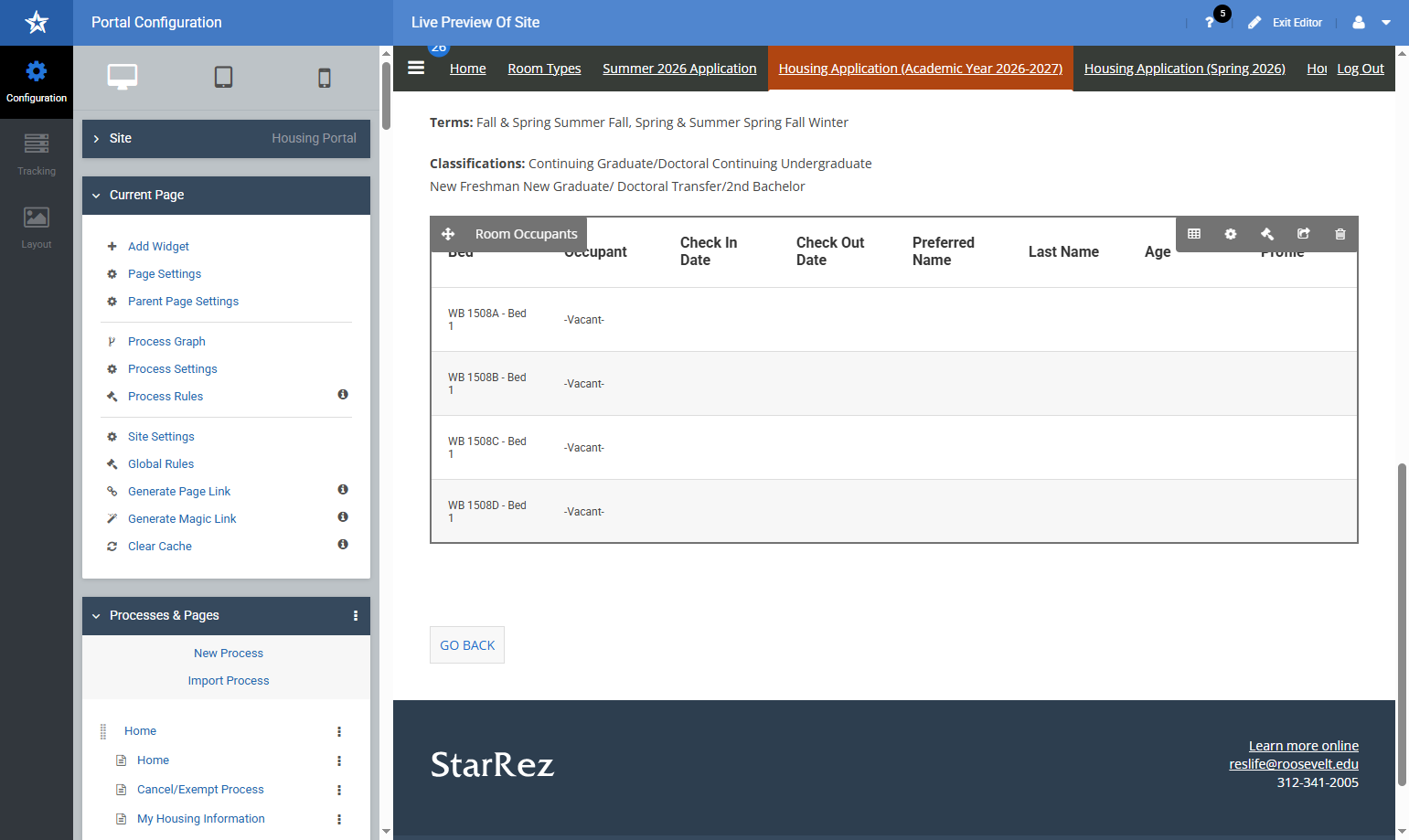Click Room Occupants widget export icon
The image size is (1409, 840).
pos(1304,234)
